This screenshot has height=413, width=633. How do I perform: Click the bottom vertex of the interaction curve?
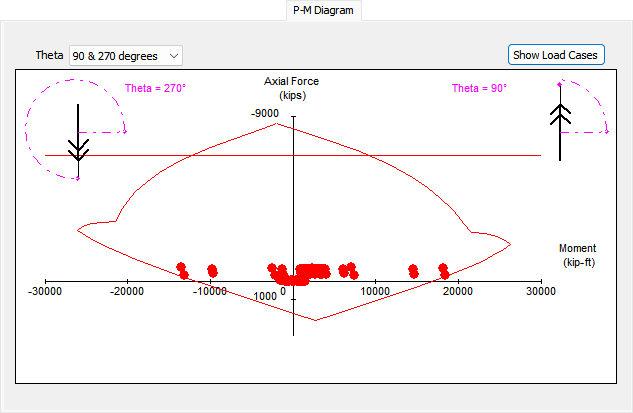coord(316,320)
